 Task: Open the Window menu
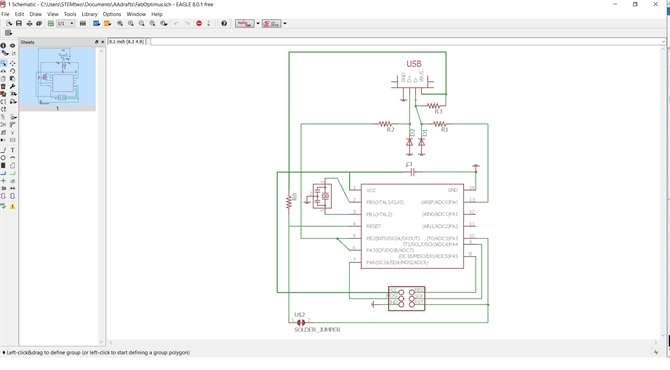tap(136, 14)
